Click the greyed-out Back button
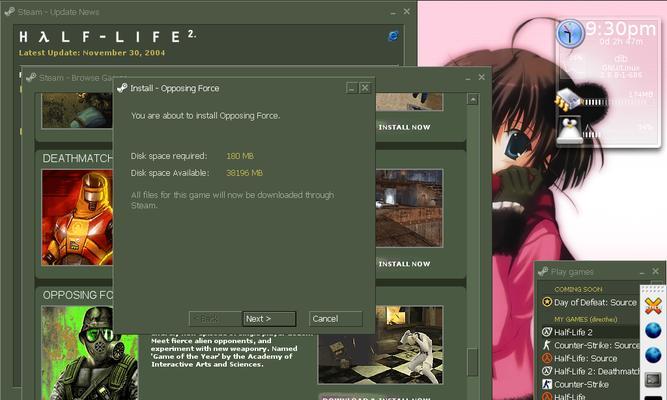Image resolution: width=667 pixels, height=400 pixels. pos(215,319)
